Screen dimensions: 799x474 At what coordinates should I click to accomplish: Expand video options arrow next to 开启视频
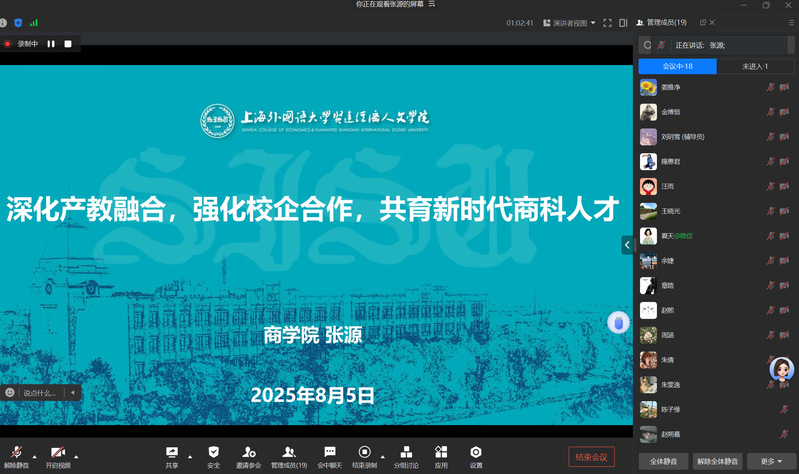click(x=76, y=457)
